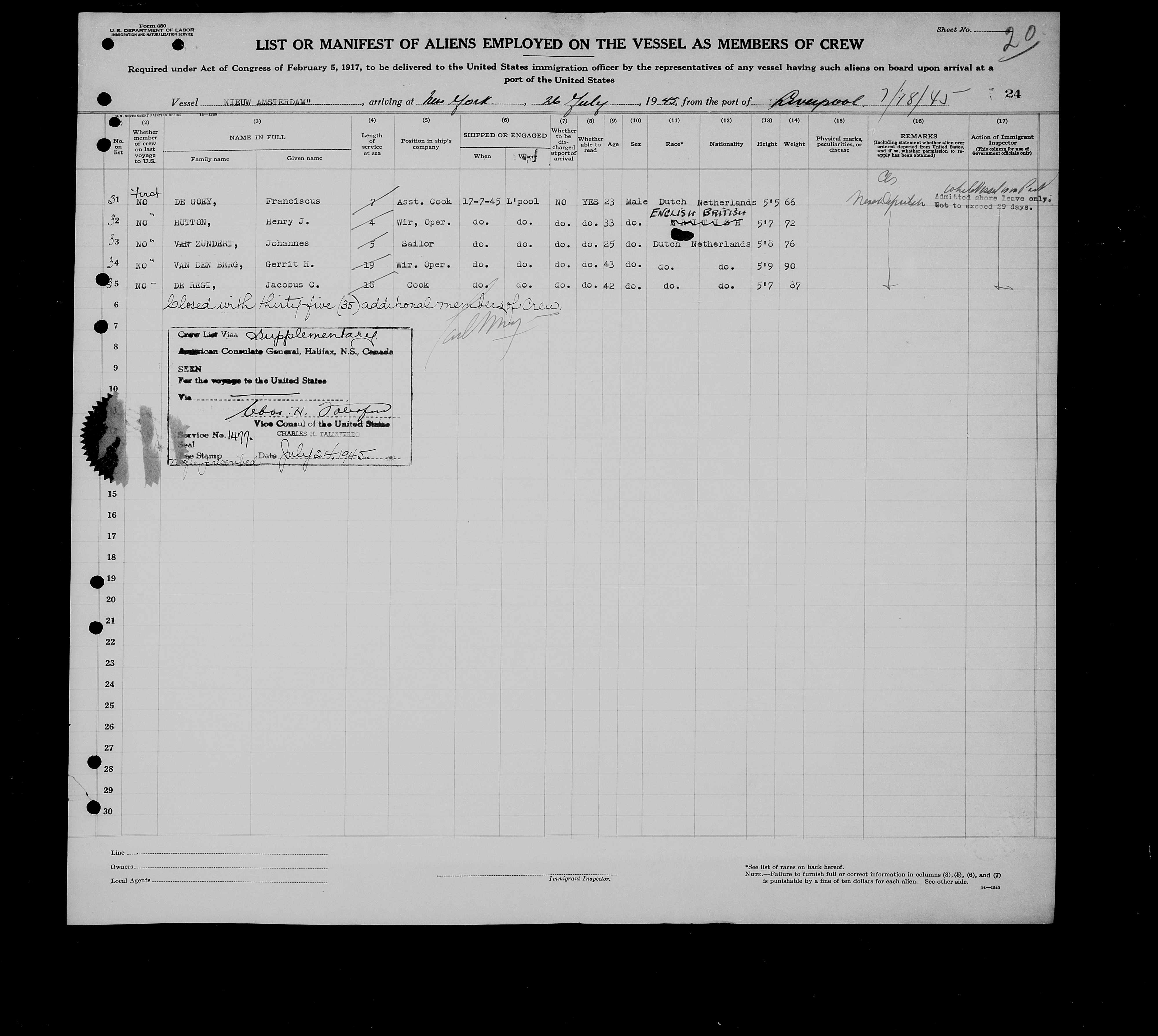Screen dimensions: 1158x1036
Task: Click the weight "90" in Van den Berg's row
Action: tap(790, 266)
